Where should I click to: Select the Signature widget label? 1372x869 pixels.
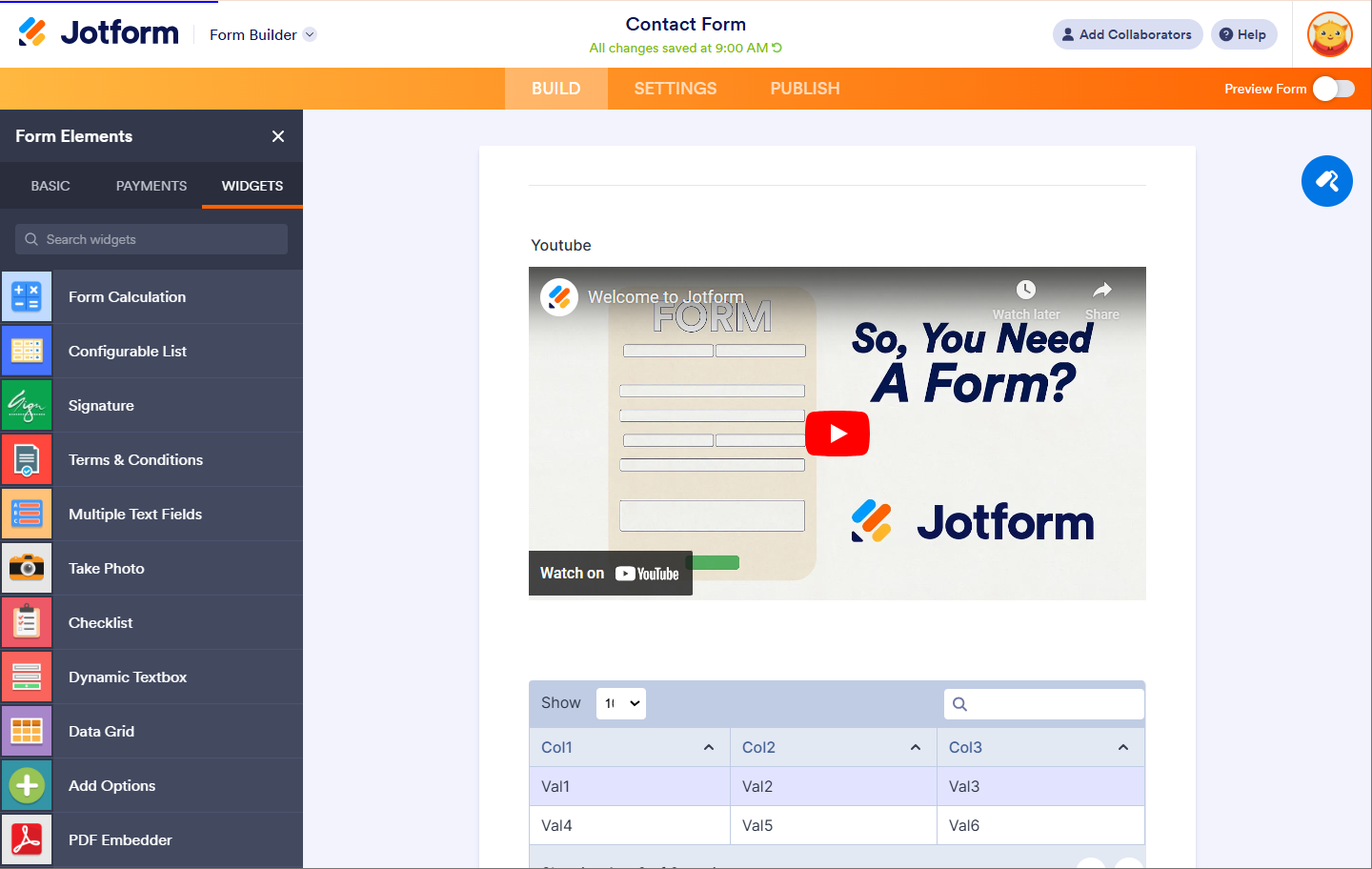[x=101, y=405]
